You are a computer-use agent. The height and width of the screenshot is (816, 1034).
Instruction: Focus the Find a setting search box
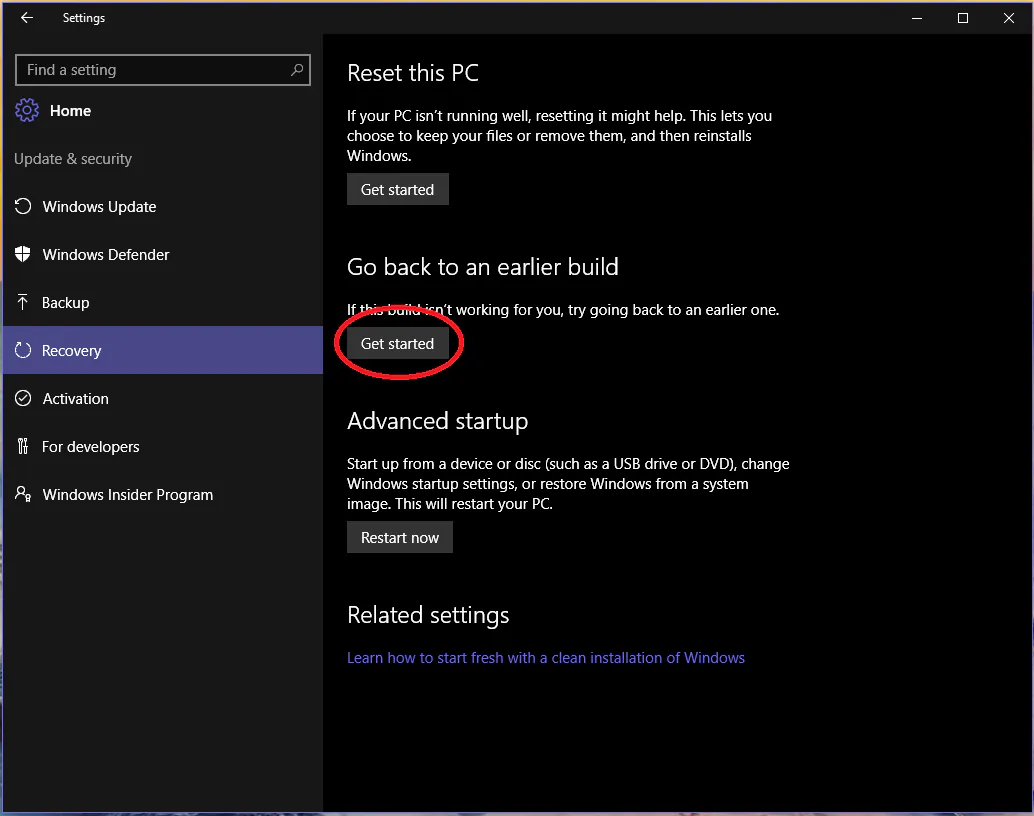coord(163,70)
